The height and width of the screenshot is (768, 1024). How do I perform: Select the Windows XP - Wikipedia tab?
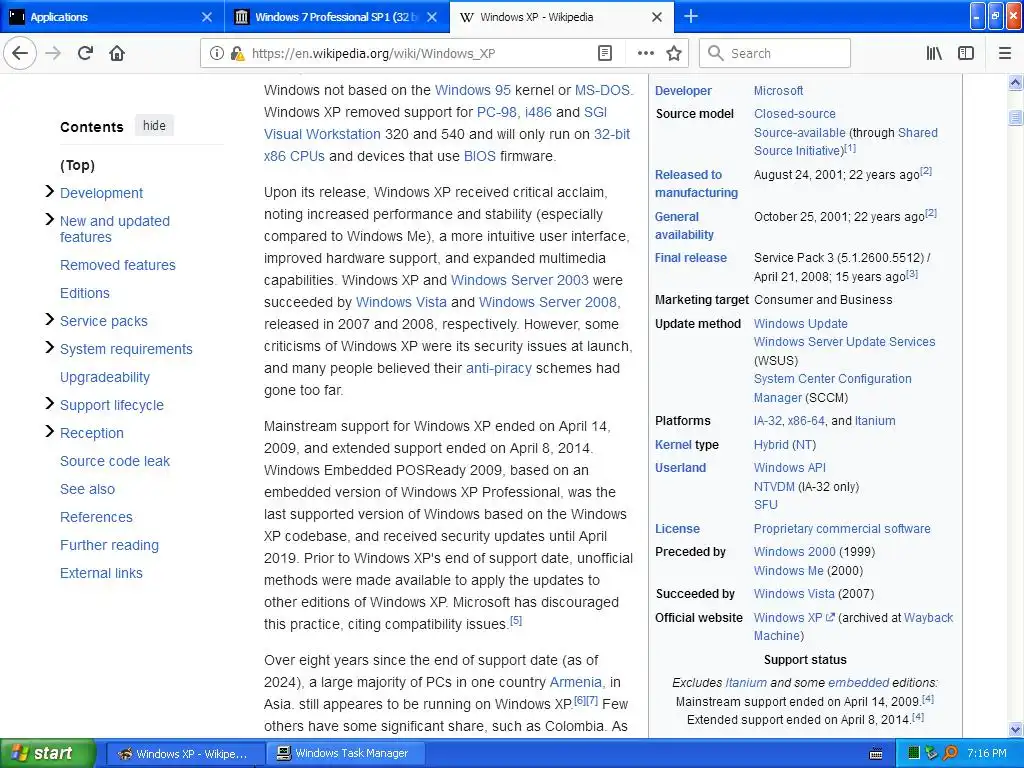tap(562, 17)
